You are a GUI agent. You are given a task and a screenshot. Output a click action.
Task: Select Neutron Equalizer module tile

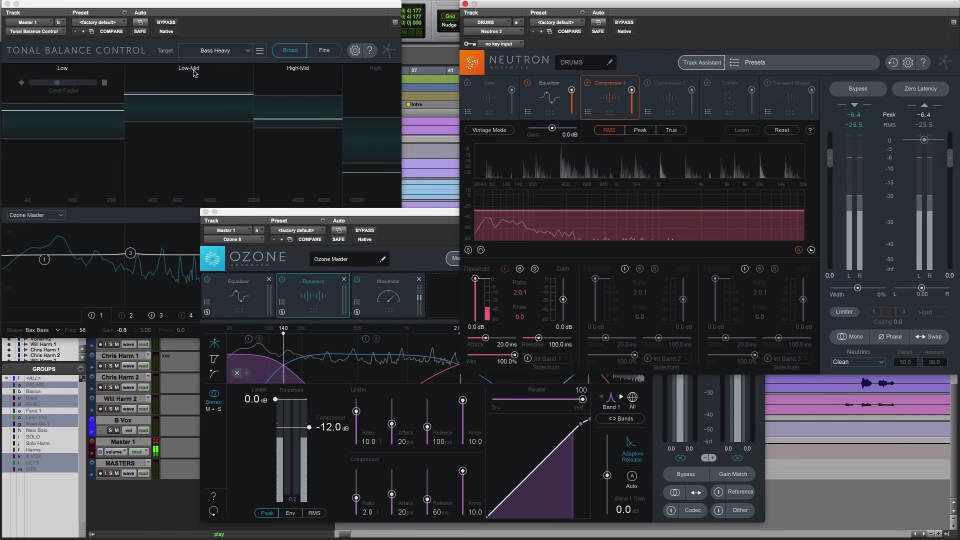point(549,97)
